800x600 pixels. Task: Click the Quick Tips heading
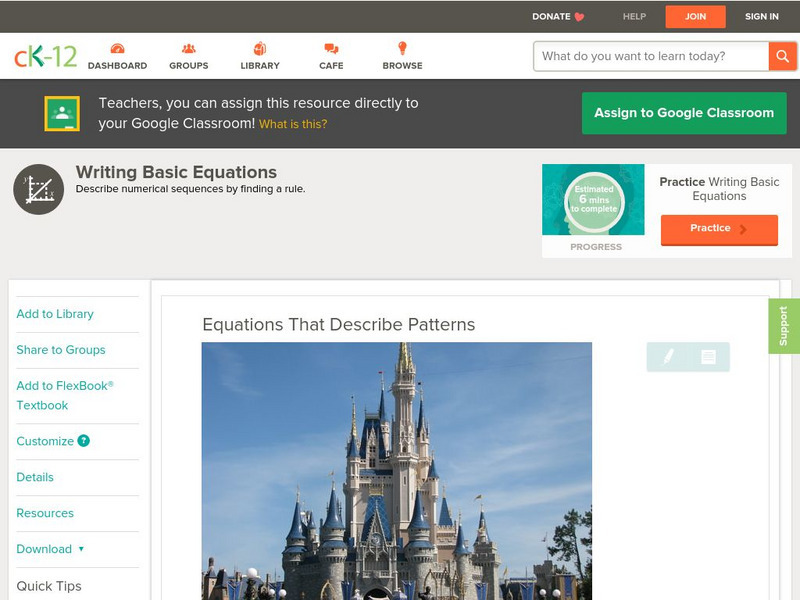(x=49, y=586)
